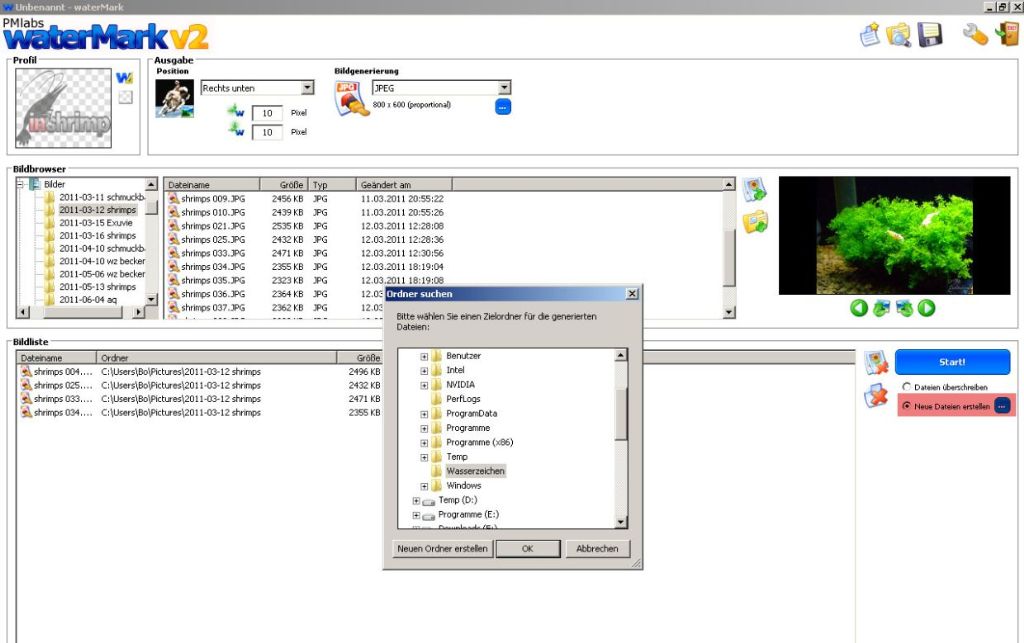Screen dimensions: 1024x643
Task: Click the blue Start! button
Action: point(952,362)
